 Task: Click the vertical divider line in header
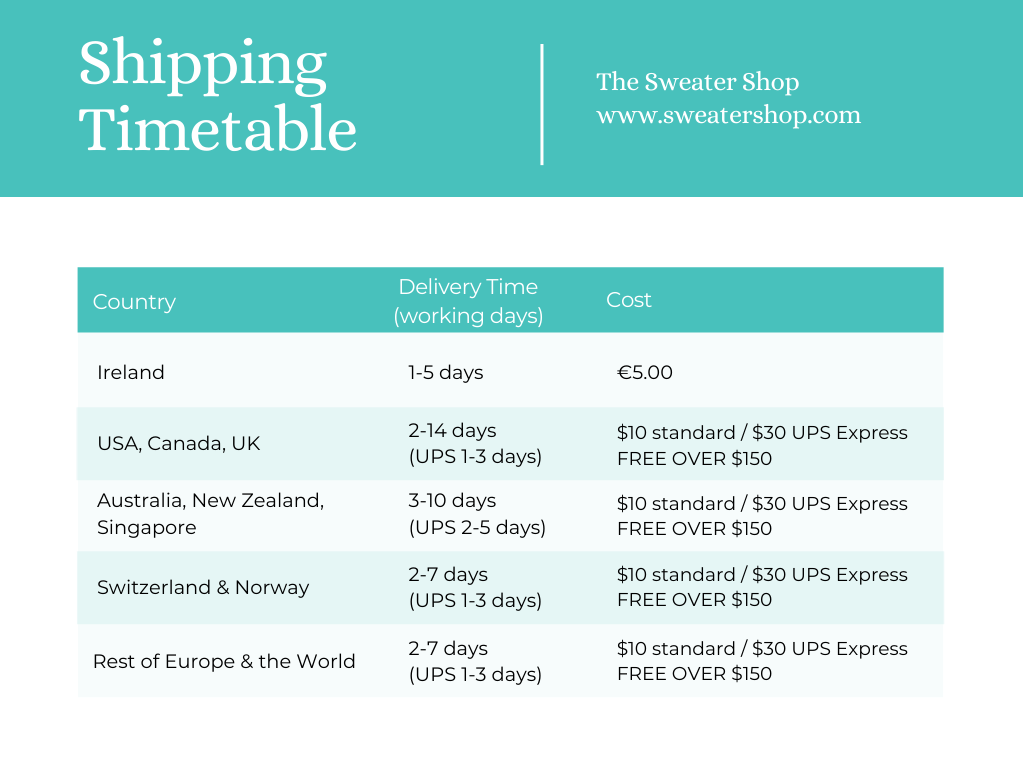click(x=542, y=104)
